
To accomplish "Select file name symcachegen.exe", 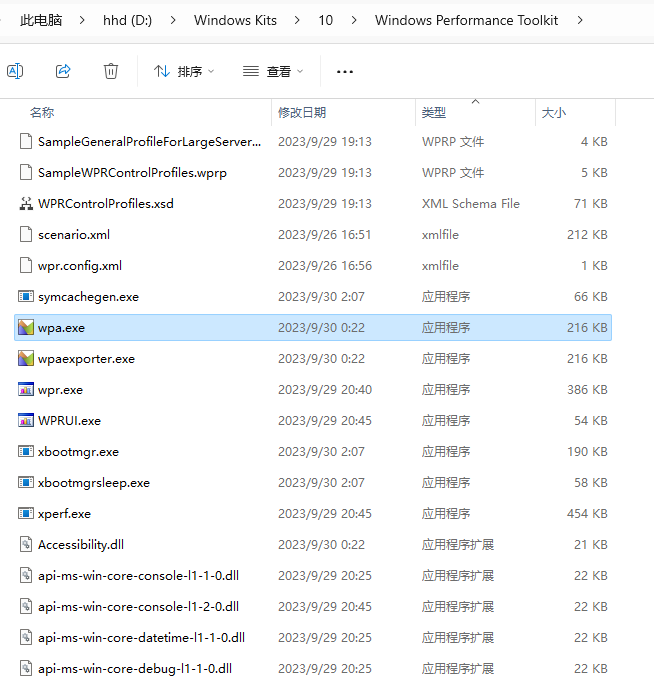I will pyautogui.click(x=88, y=297).
